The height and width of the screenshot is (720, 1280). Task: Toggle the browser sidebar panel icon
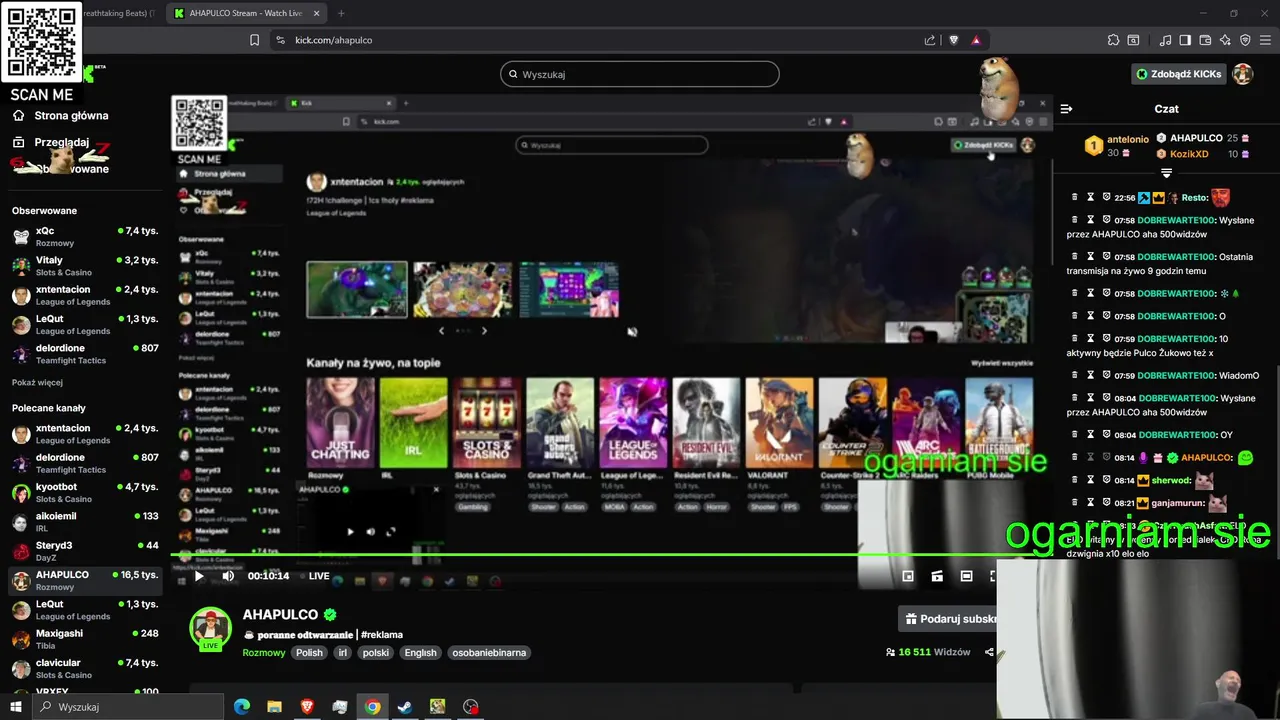point(1185,40)
